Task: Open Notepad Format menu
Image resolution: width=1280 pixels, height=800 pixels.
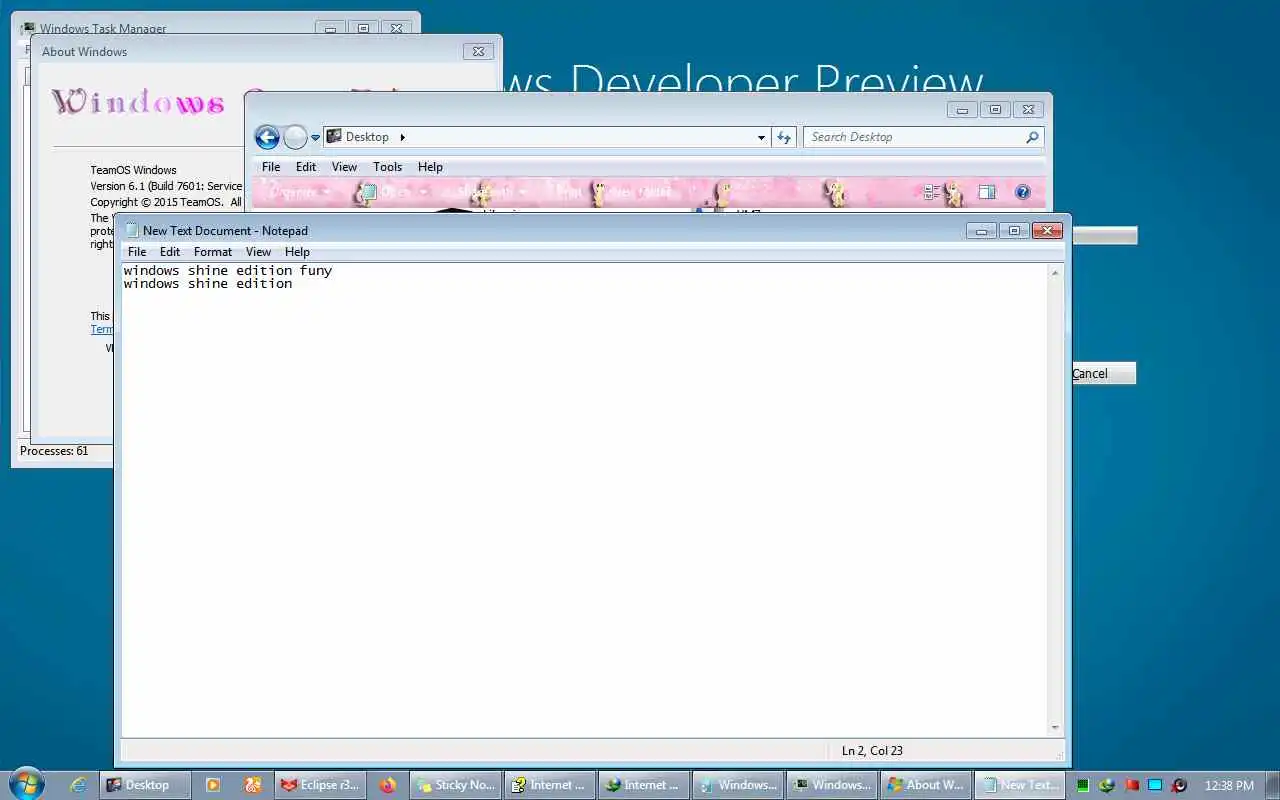Action: [213, 252]
